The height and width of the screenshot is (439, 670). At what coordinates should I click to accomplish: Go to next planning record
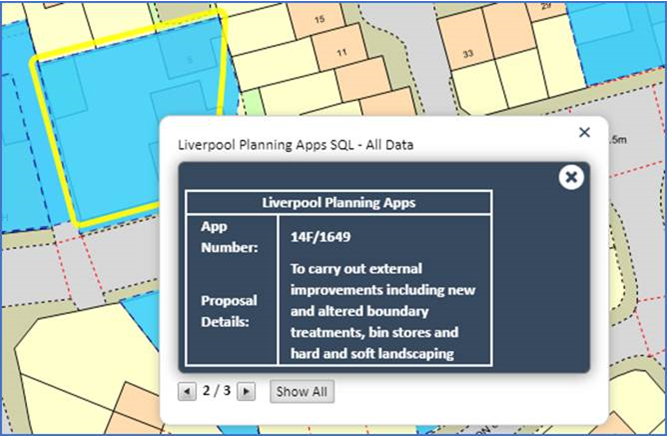point(246,391)
